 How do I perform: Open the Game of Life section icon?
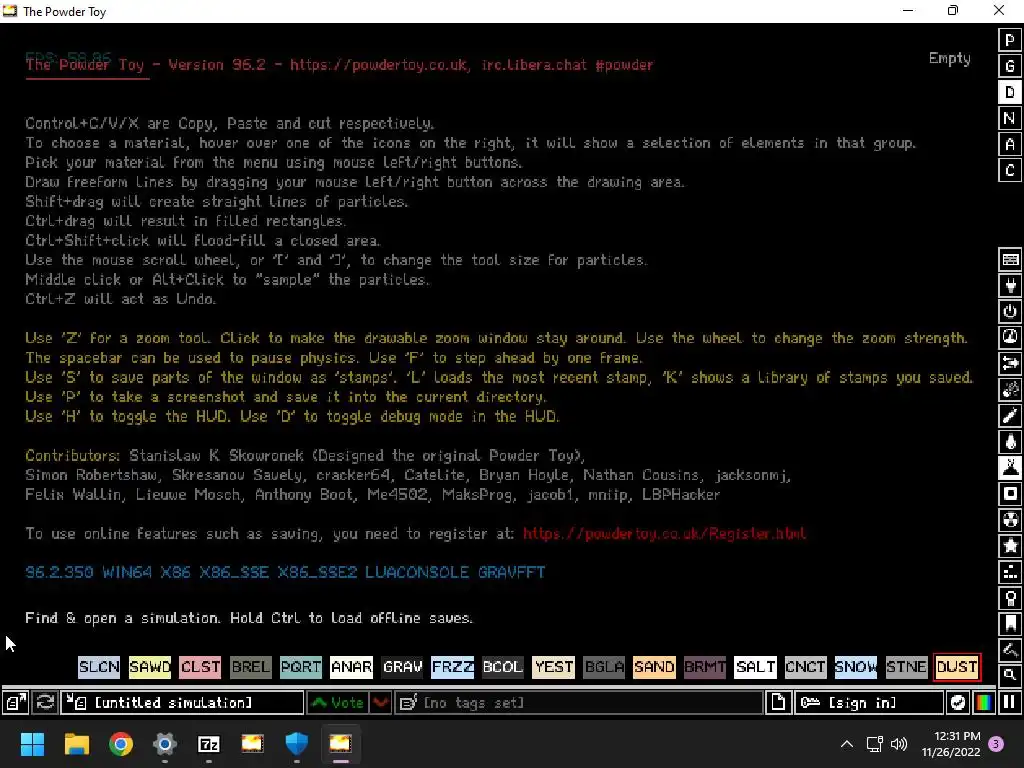pyautogui.click(x=1010, y=573)
